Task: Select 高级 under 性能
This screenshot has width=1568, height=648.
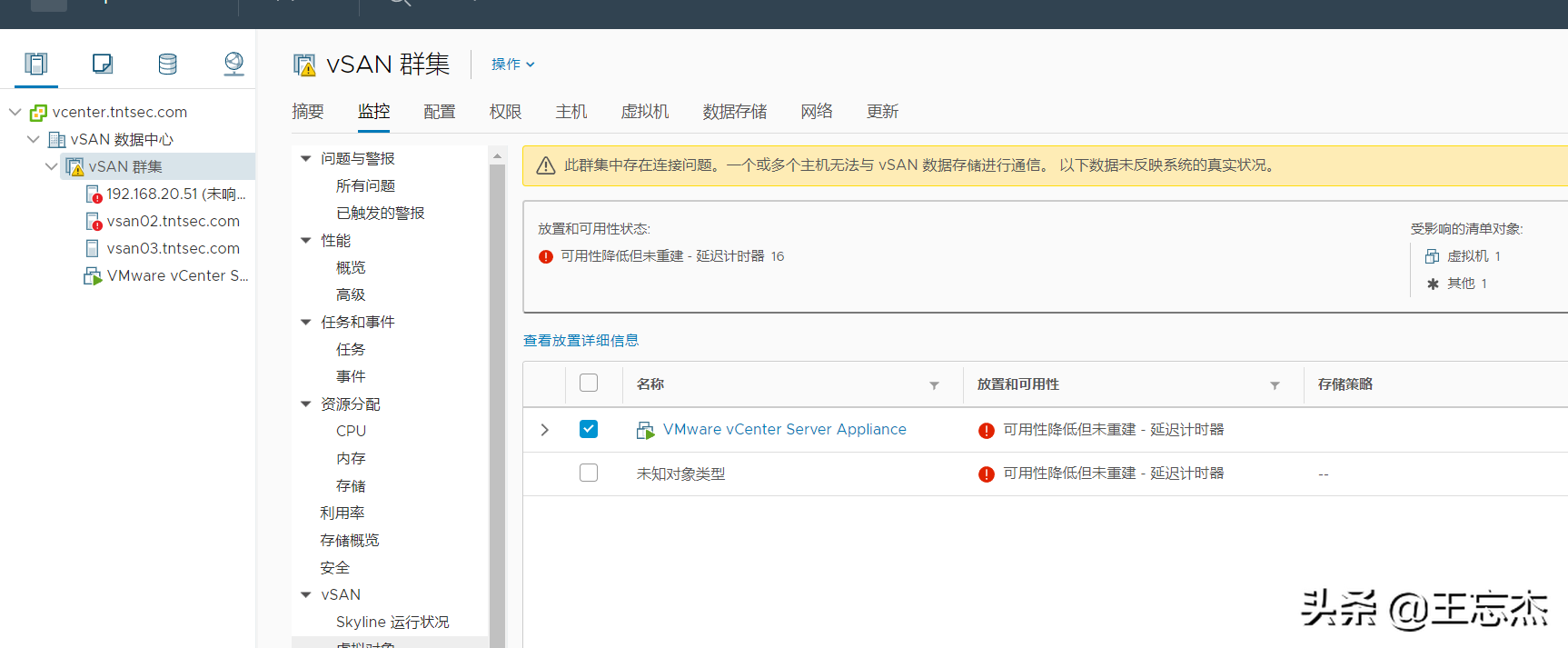Action: pos(351,294)
